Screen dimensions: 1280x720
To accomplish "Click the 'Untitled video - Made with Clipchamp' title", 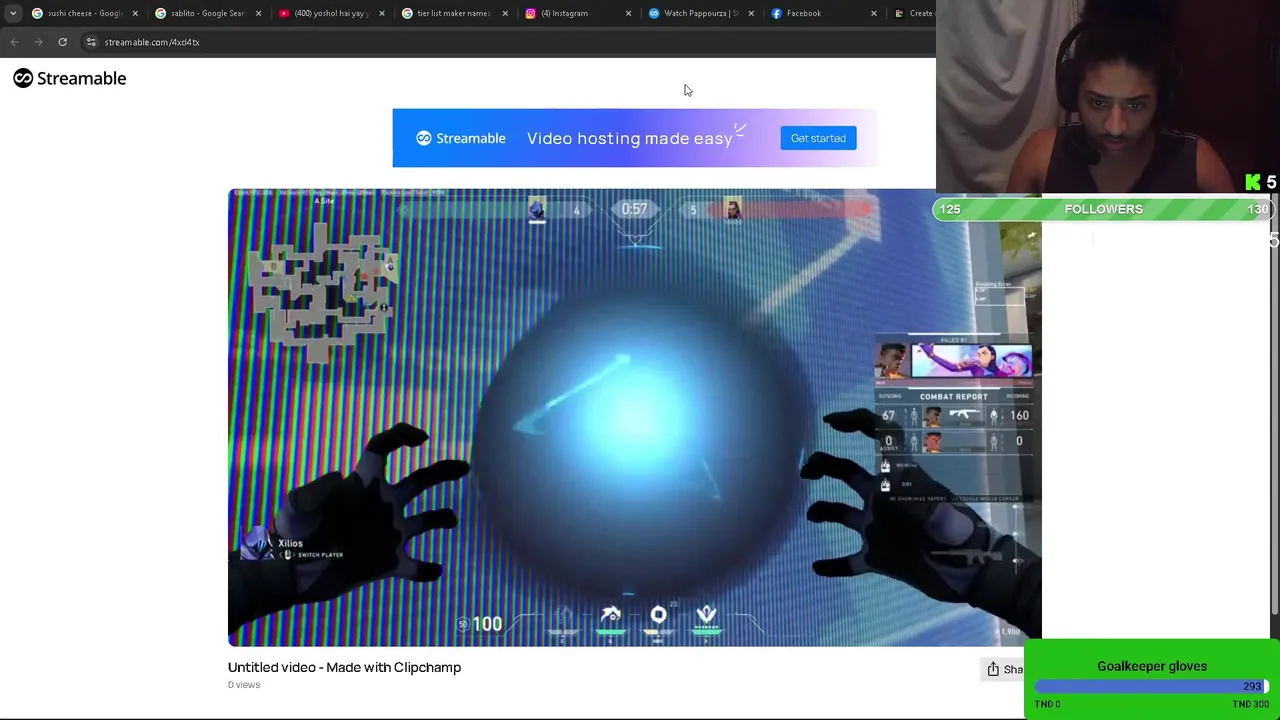I will [344, 667].
